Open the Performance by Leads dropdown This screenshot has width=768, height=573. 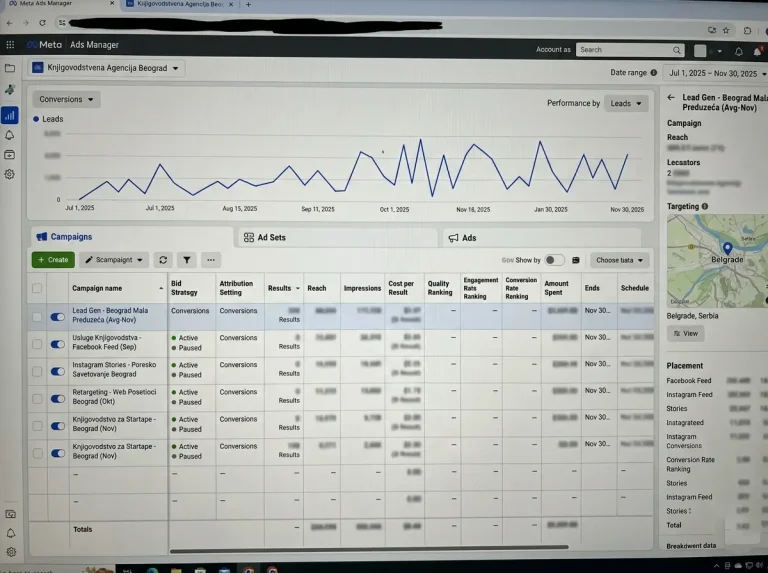[626, 103]
